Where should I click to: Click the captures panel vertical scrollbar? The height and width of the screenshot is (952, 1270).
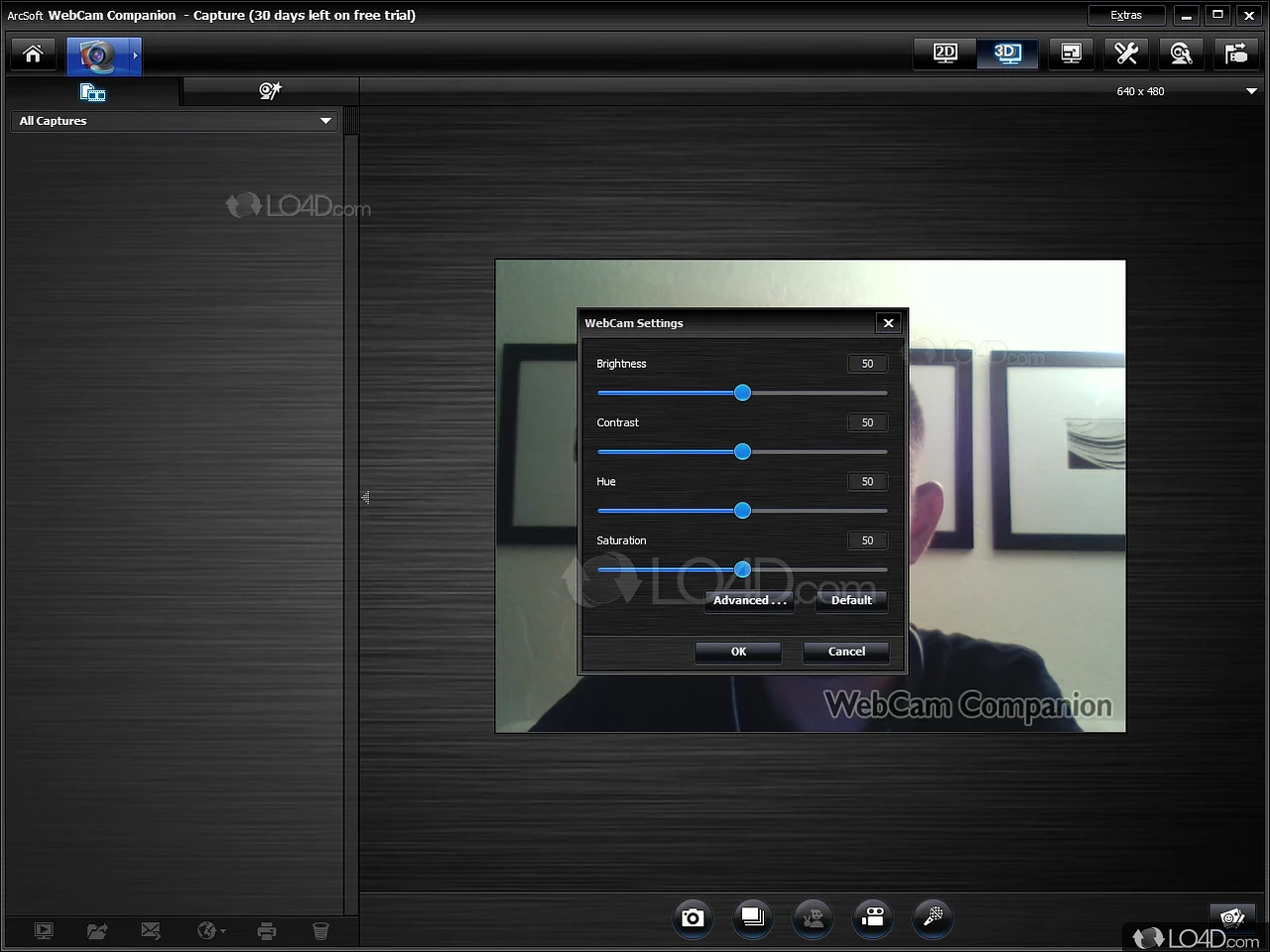[x=350, y=511]
